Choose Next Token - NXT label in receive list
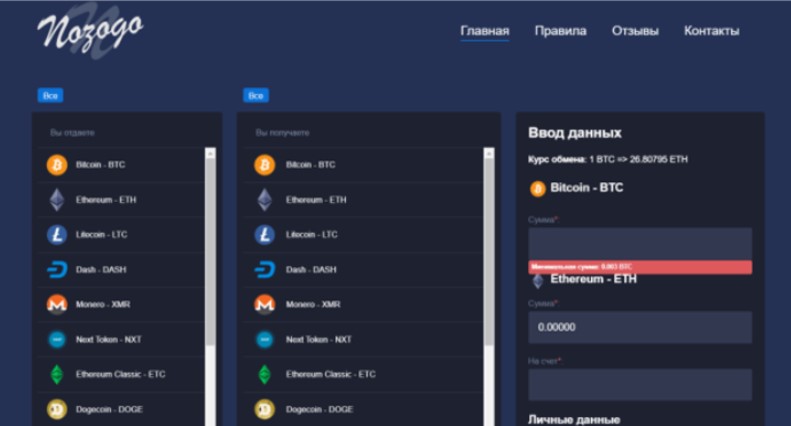 [x=319, y=339]
